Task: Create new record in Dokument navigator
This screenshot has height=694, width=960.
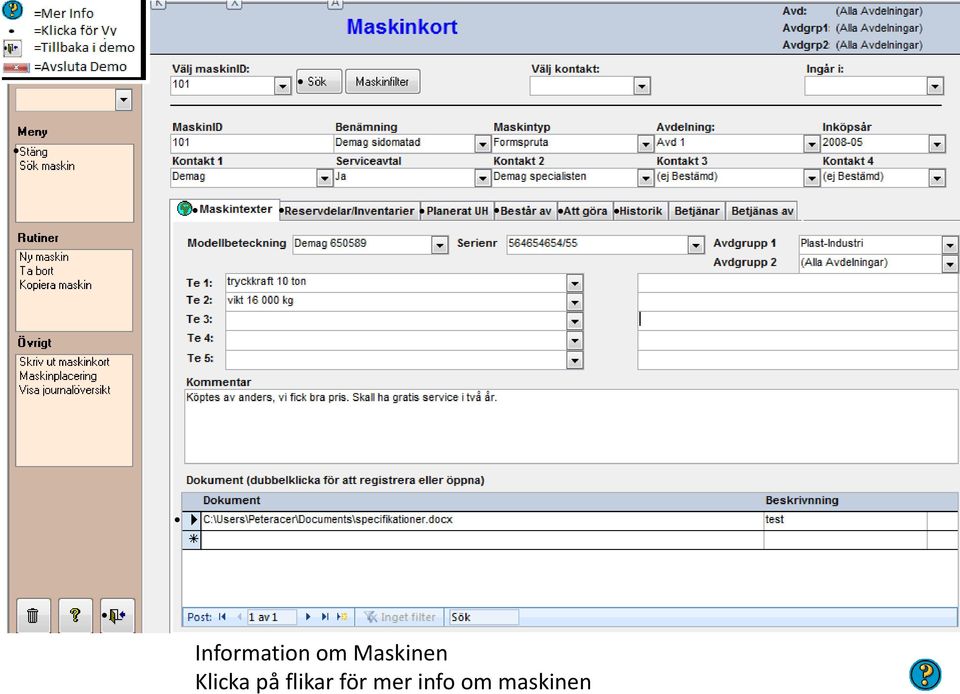Action: tap(342, 617)
